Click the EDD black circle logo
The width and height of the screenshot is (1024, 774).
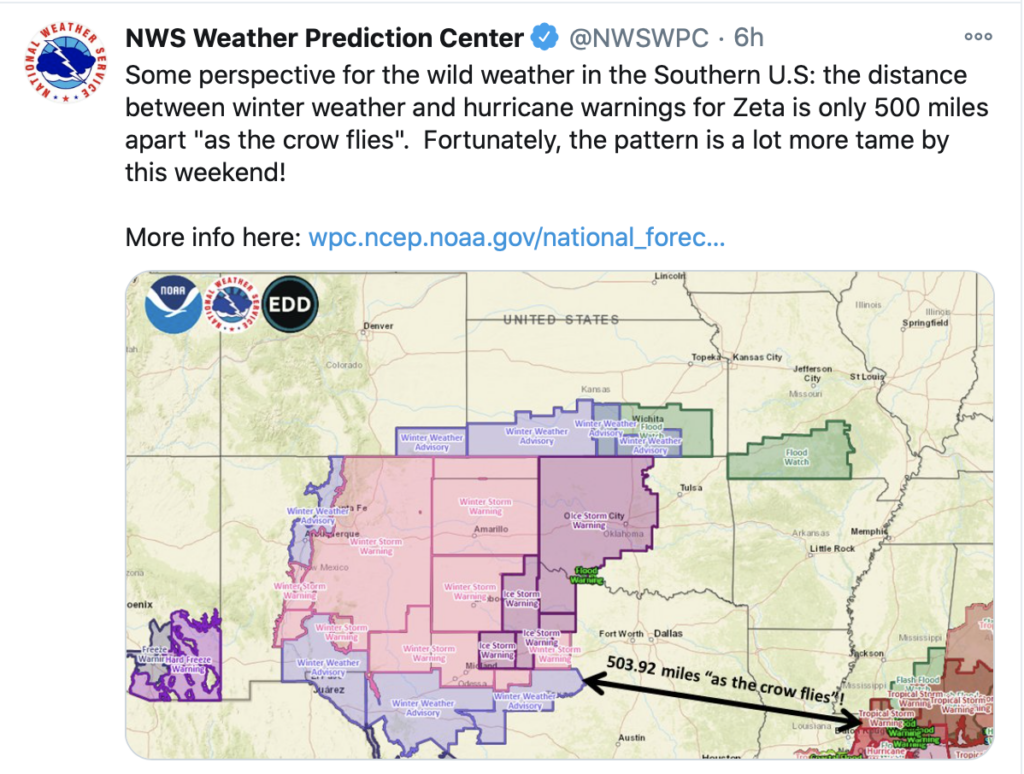click(x=290, y=304)
